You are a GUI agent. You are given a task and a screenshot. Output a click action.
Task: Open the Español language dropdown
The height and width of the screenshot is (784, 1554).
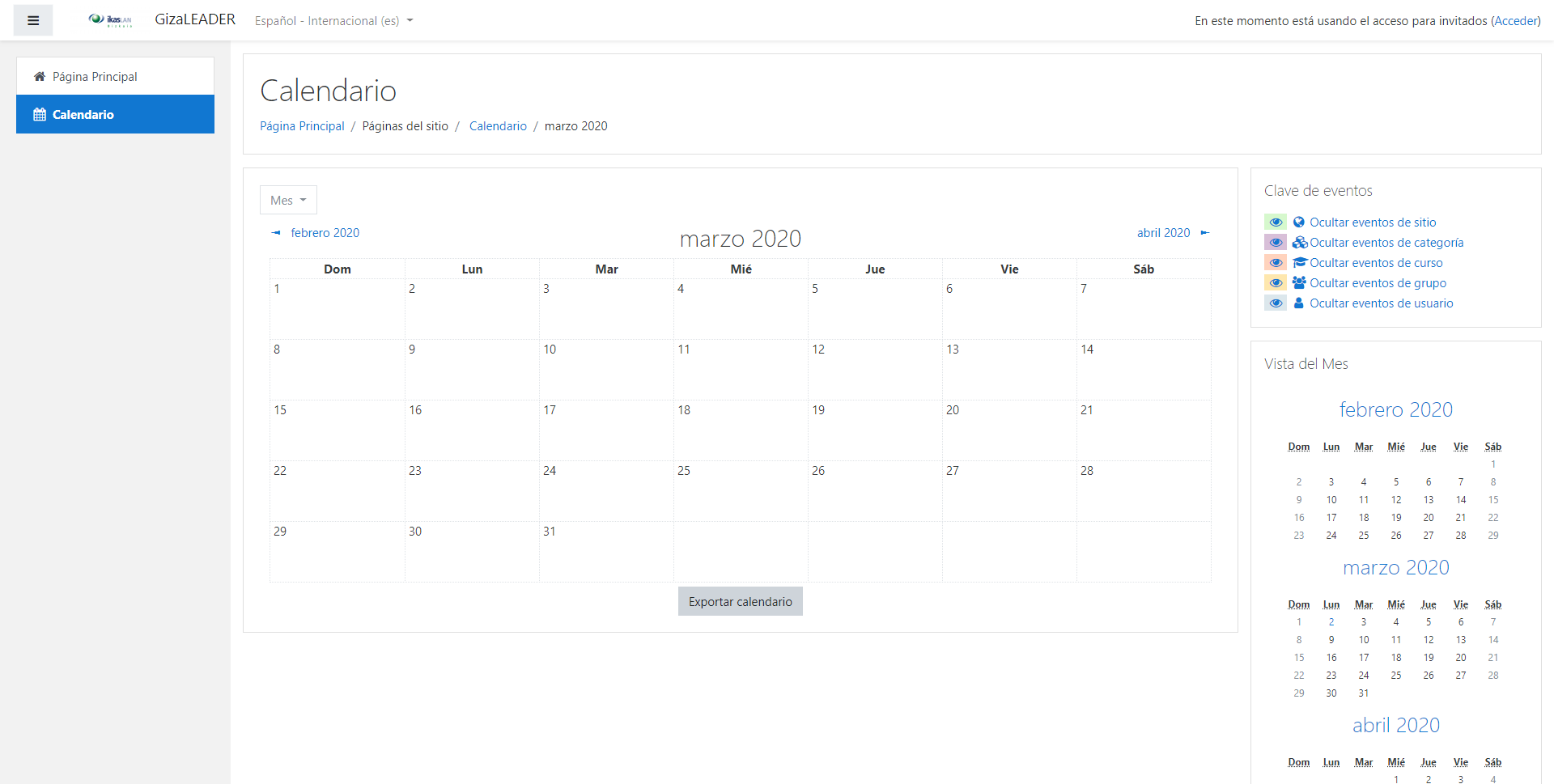click(x=333, y=21)
